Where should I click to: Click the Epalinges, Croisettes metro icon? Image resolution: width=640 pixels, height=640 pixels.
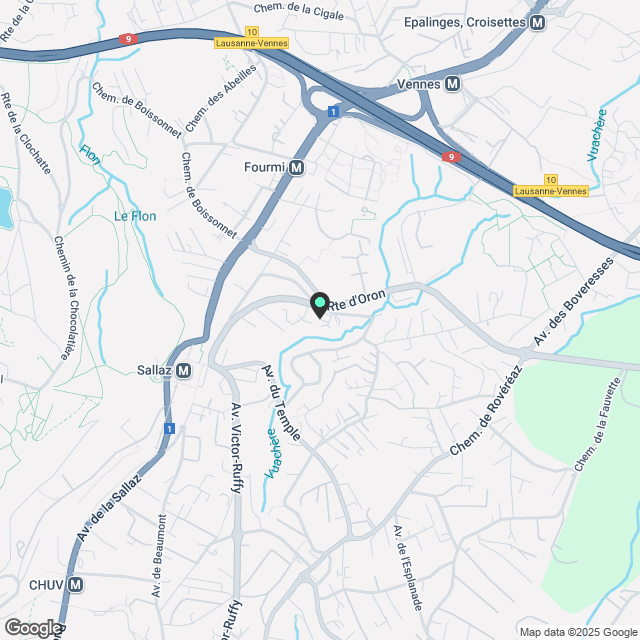point(538,22)
